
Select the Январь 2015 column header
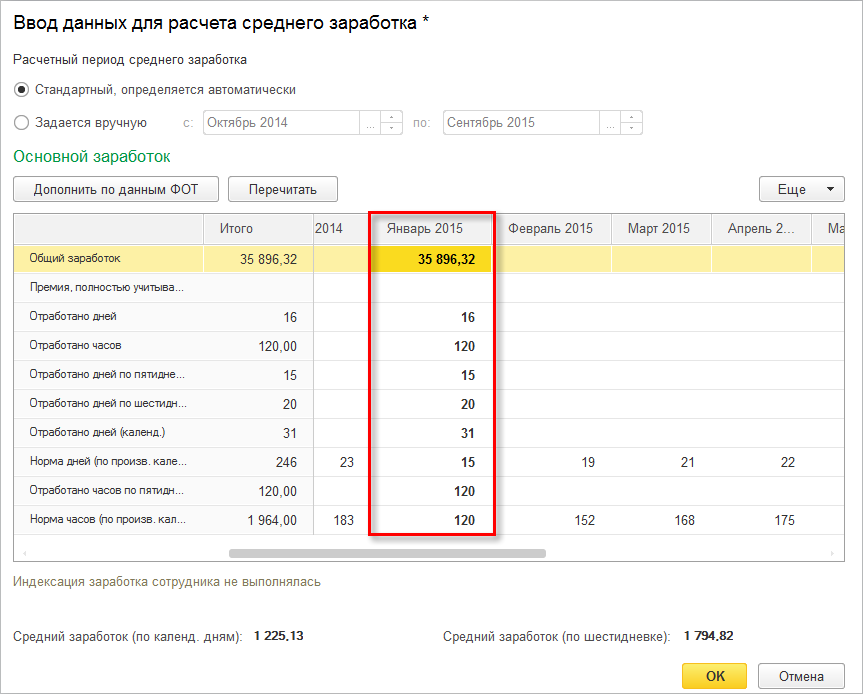click(431, 228)
